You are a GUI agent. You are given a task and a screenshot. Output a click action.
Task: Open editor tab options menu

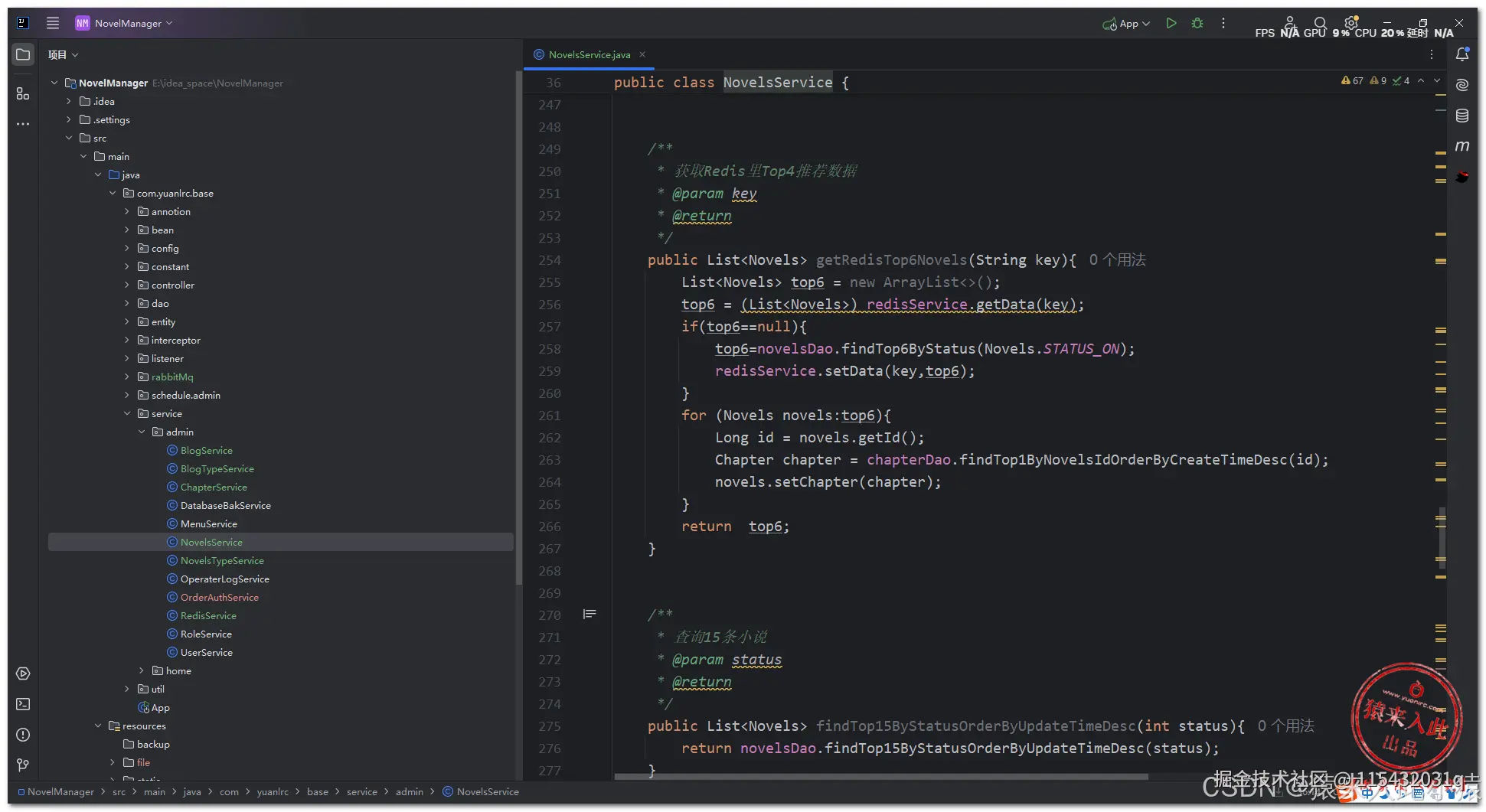[x=1432, y=54]
